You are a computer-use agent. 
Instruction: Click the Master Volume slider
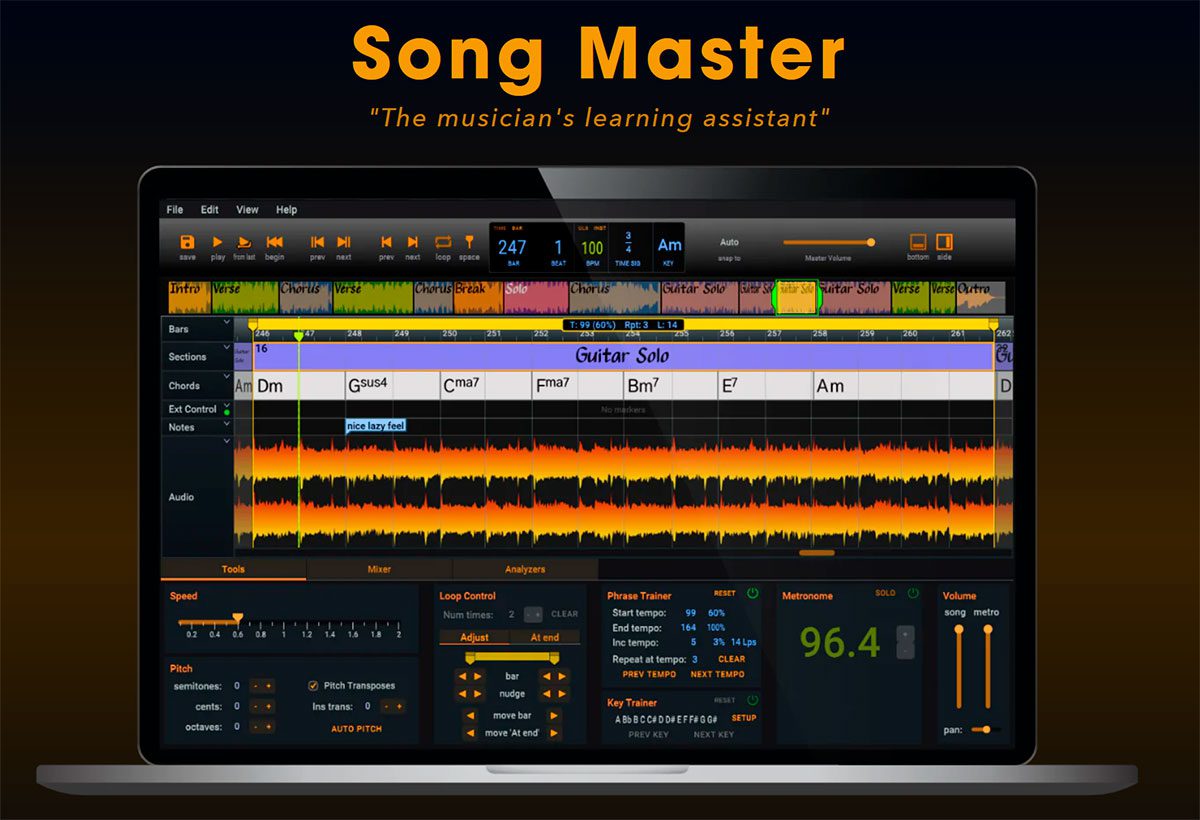pos(828,242)
